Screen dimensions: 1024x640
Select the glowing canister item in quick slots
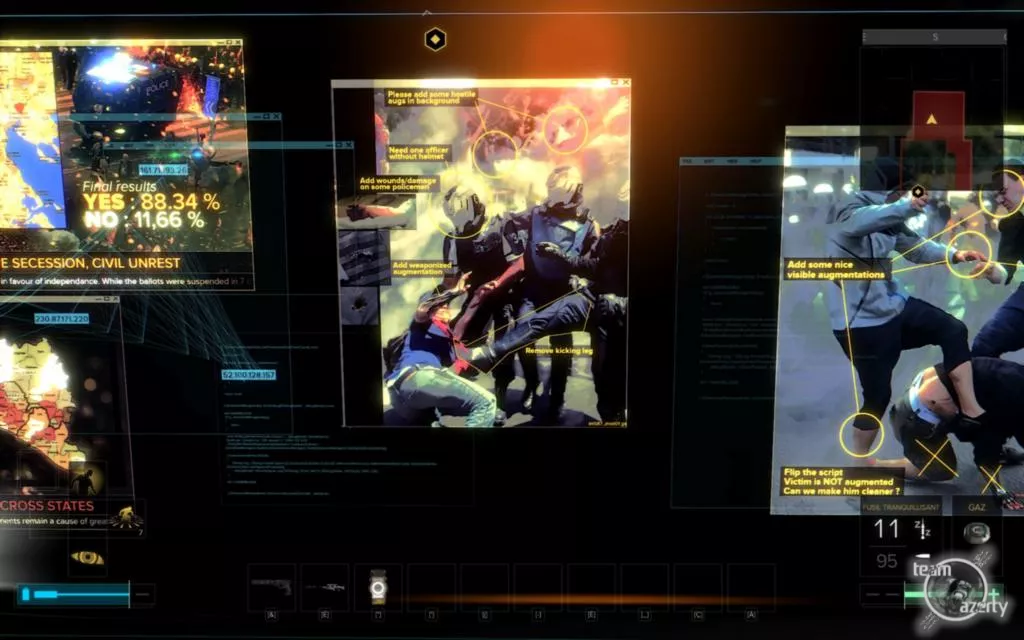378,586
